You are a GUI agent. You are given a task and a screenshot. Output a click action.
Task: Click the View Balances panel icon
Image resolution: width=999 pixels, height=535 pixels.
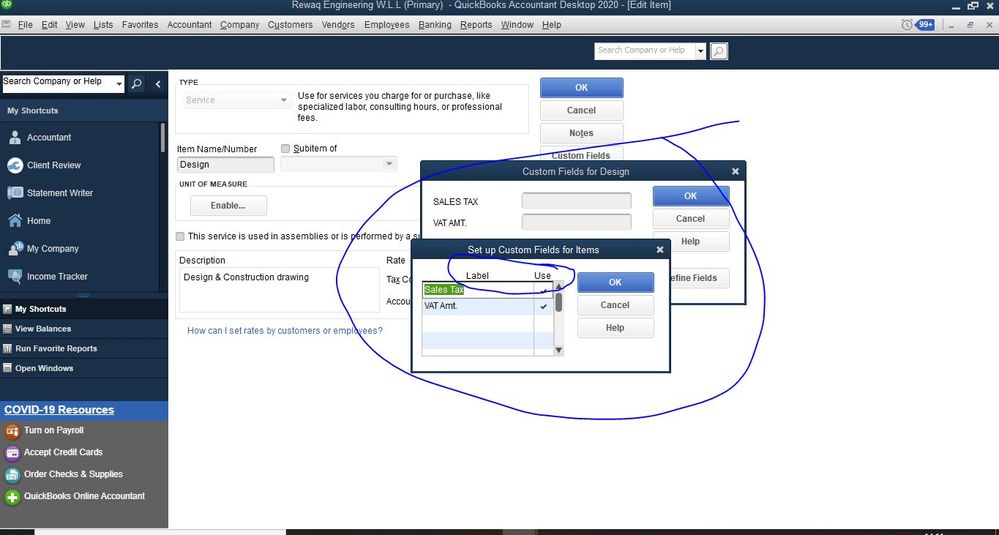coord(8,329)
